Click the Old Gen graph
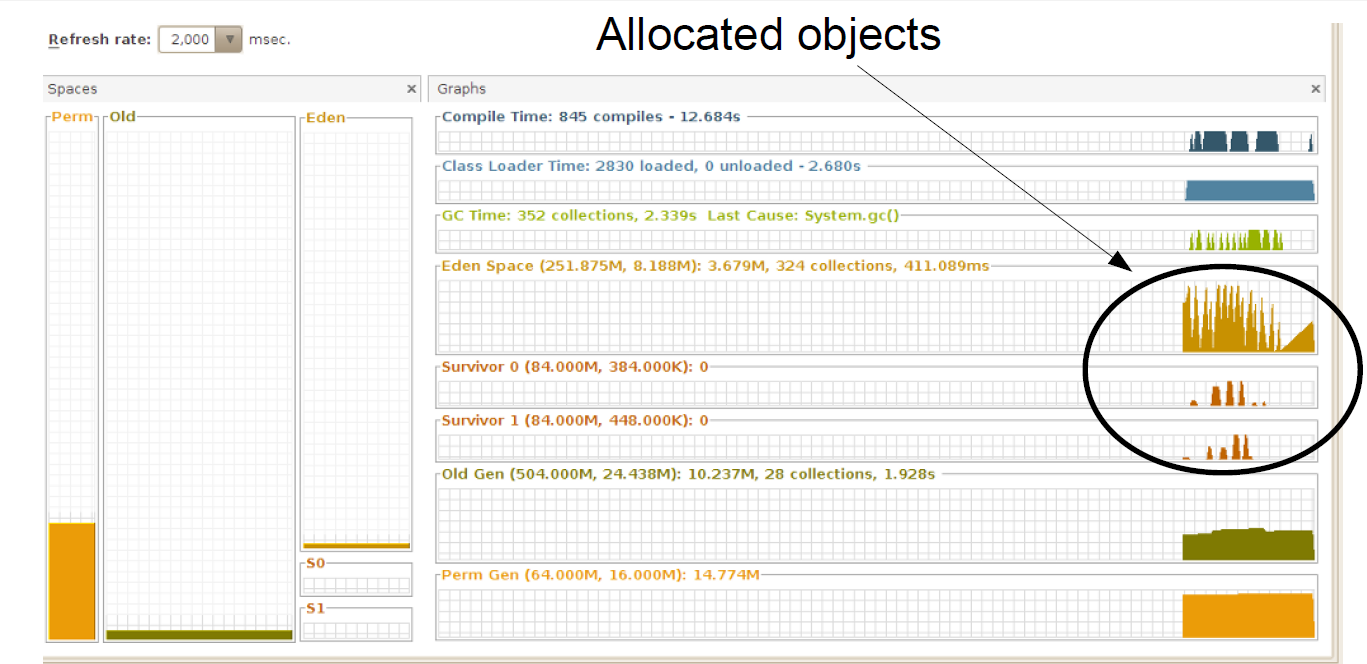 (x=876, y=524)
